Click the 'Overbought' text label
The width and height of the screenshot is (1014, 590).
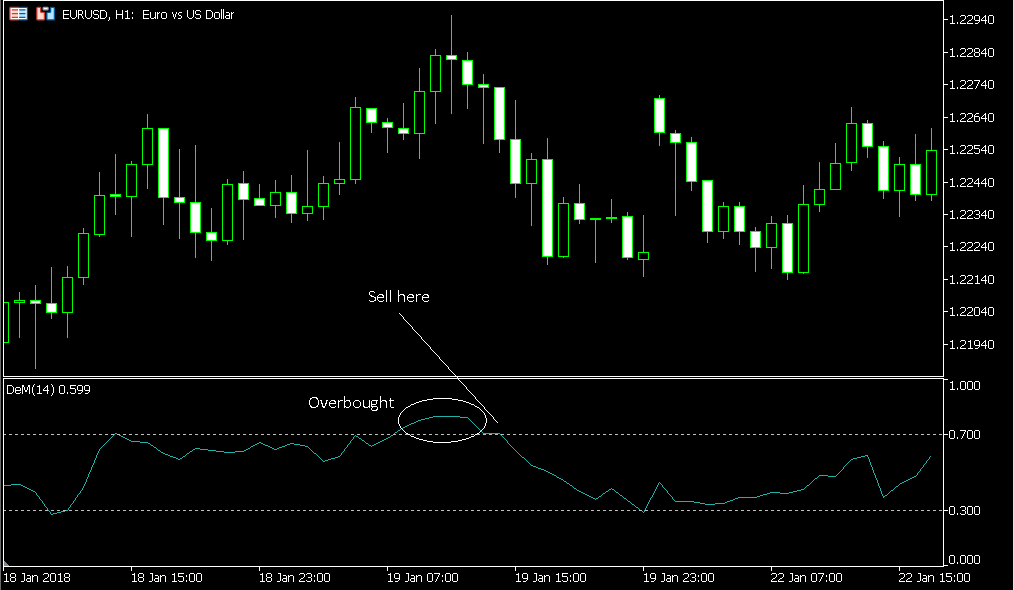(351, 403)
